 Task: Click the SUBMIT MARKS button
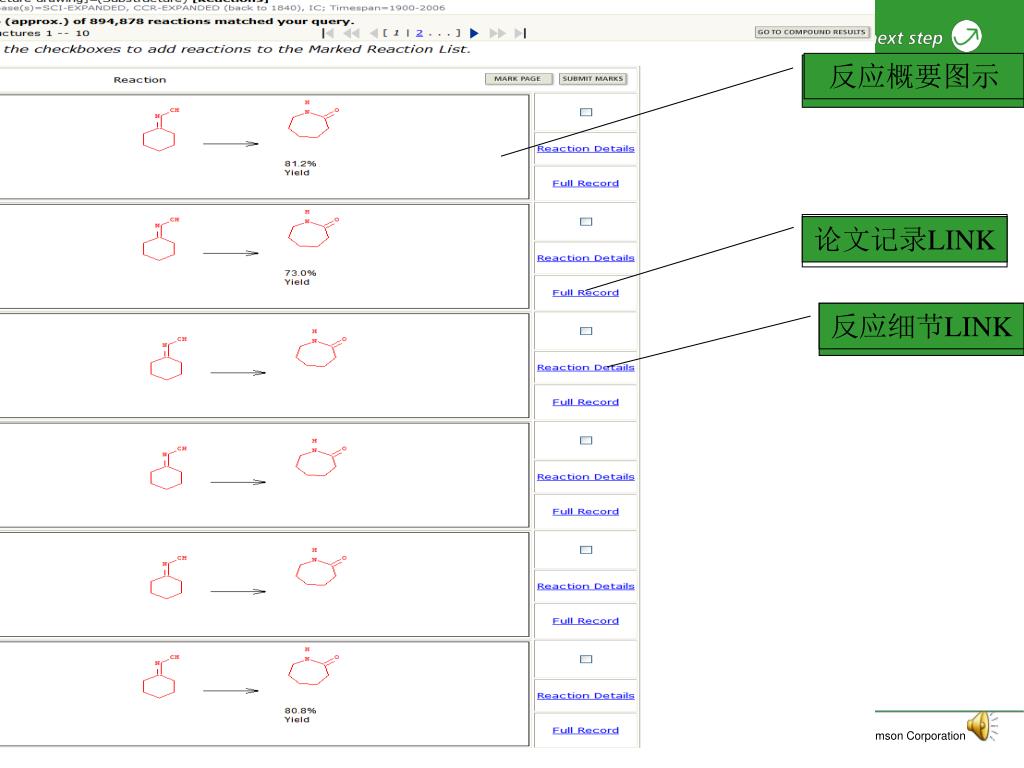point(593,79)
